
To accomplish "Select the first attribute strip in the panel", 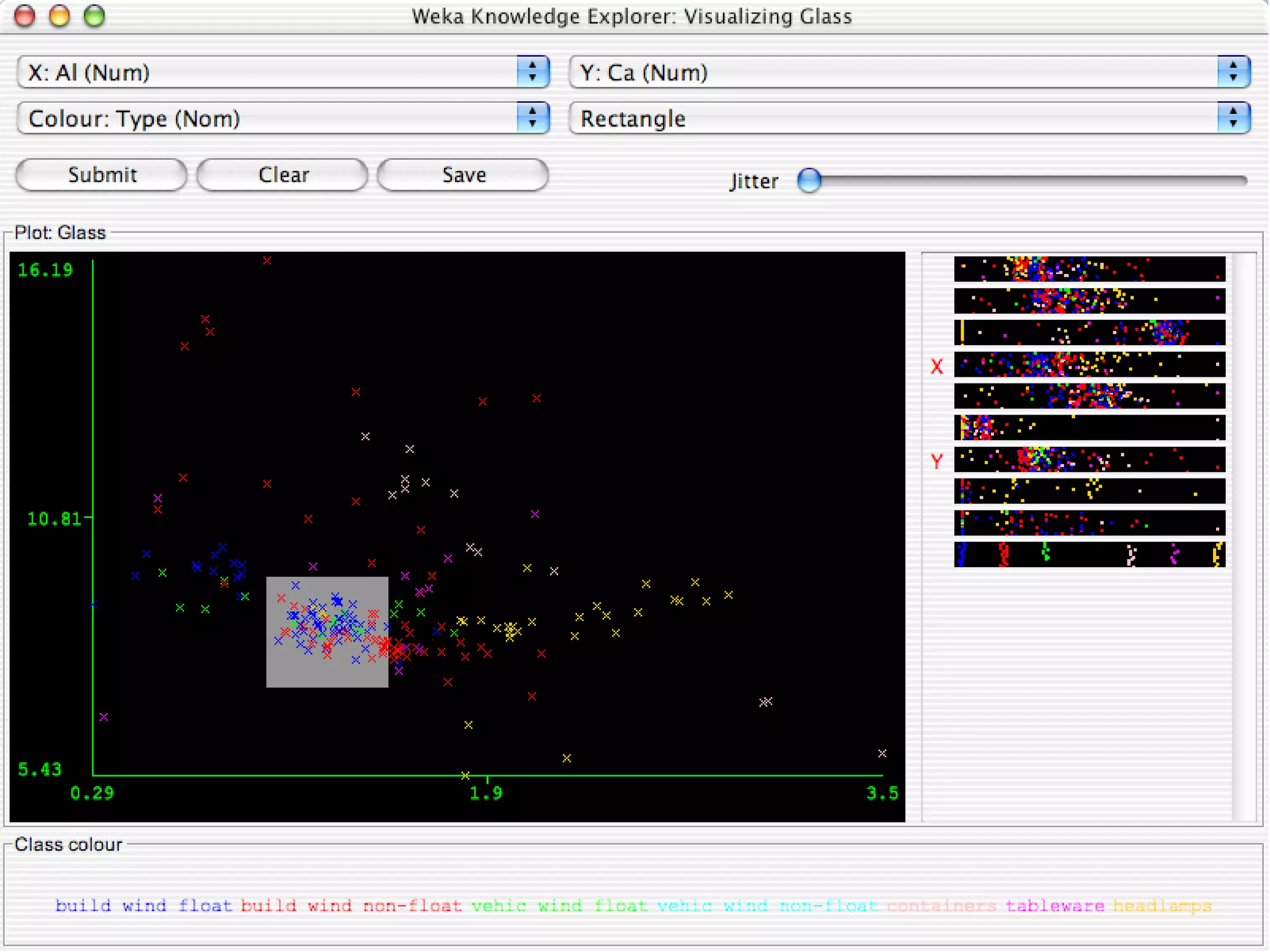I will [1089, 269].
